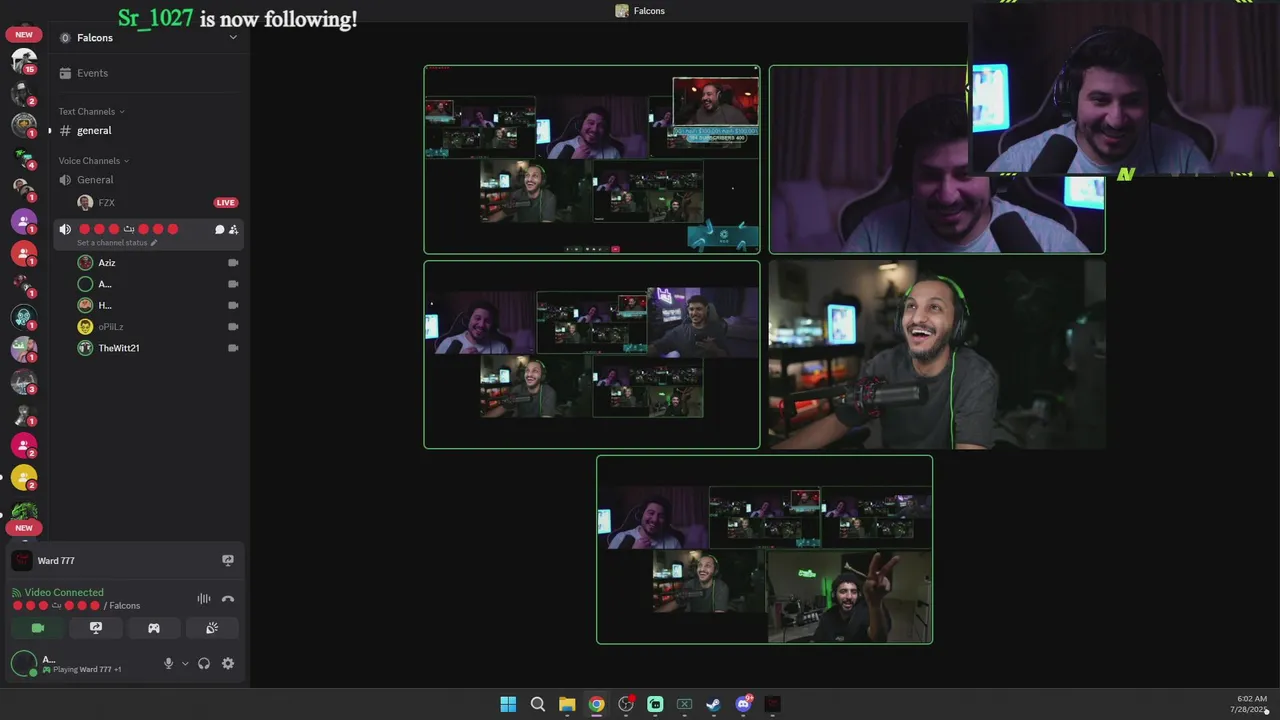Select user TheWitt21 in voice list

click(x=119, y=348)
